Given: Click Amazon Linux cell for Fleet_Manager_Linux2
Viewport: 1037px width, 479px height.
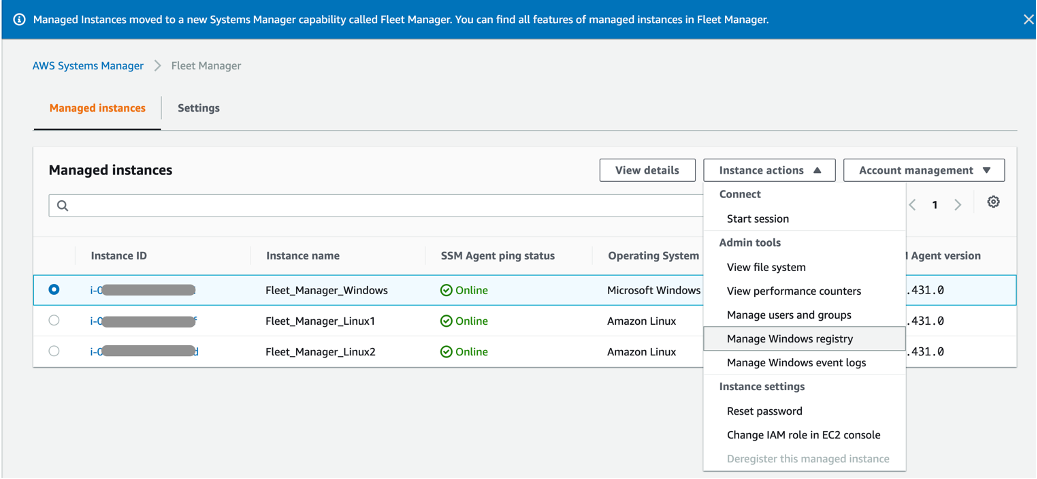Looking at the screenshot, I should [x=642, y=351].
